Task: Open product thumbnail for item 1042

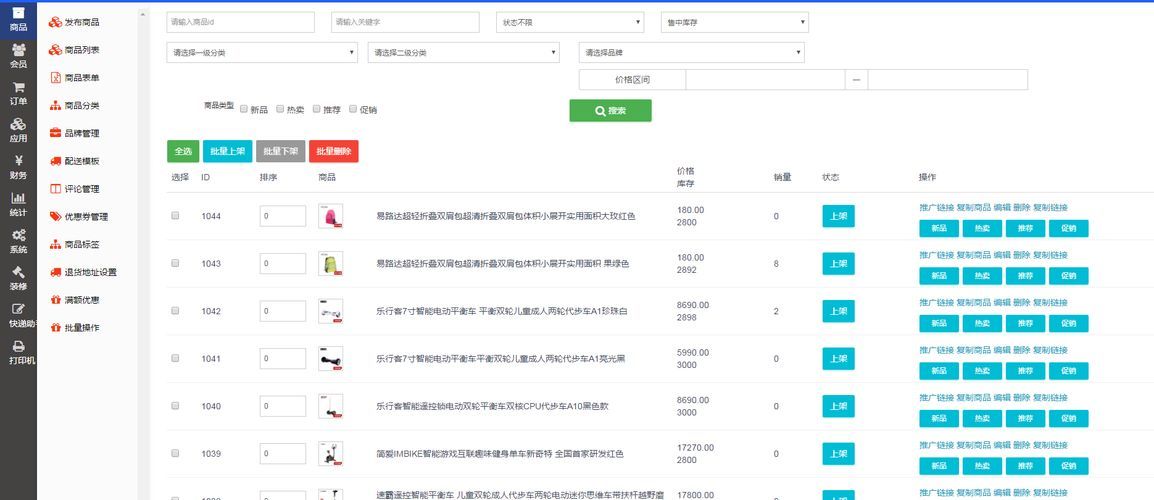Action: (x=330, y=311)
